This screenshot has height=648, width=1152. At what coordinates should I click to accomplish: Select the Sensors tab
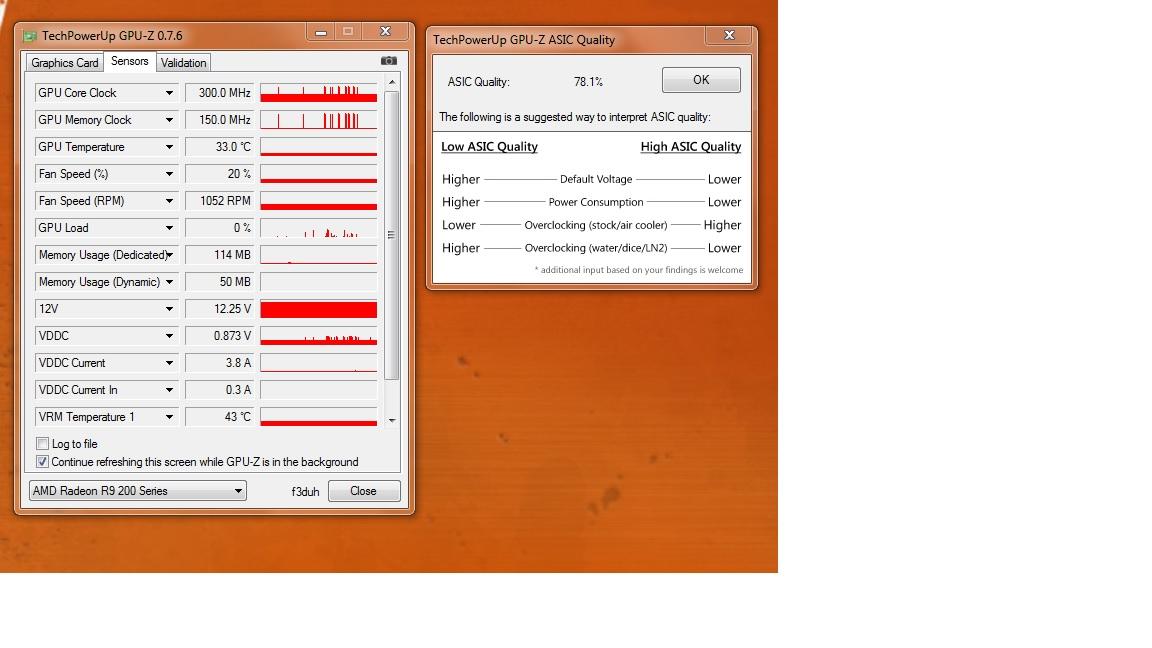[x=129, y=61]
